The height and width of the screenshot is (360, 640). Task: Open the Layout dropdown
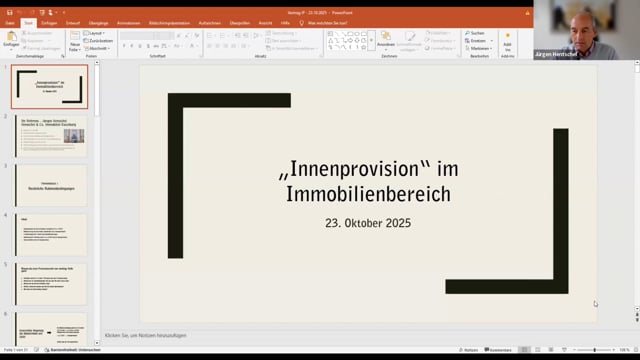click(94, 33)
